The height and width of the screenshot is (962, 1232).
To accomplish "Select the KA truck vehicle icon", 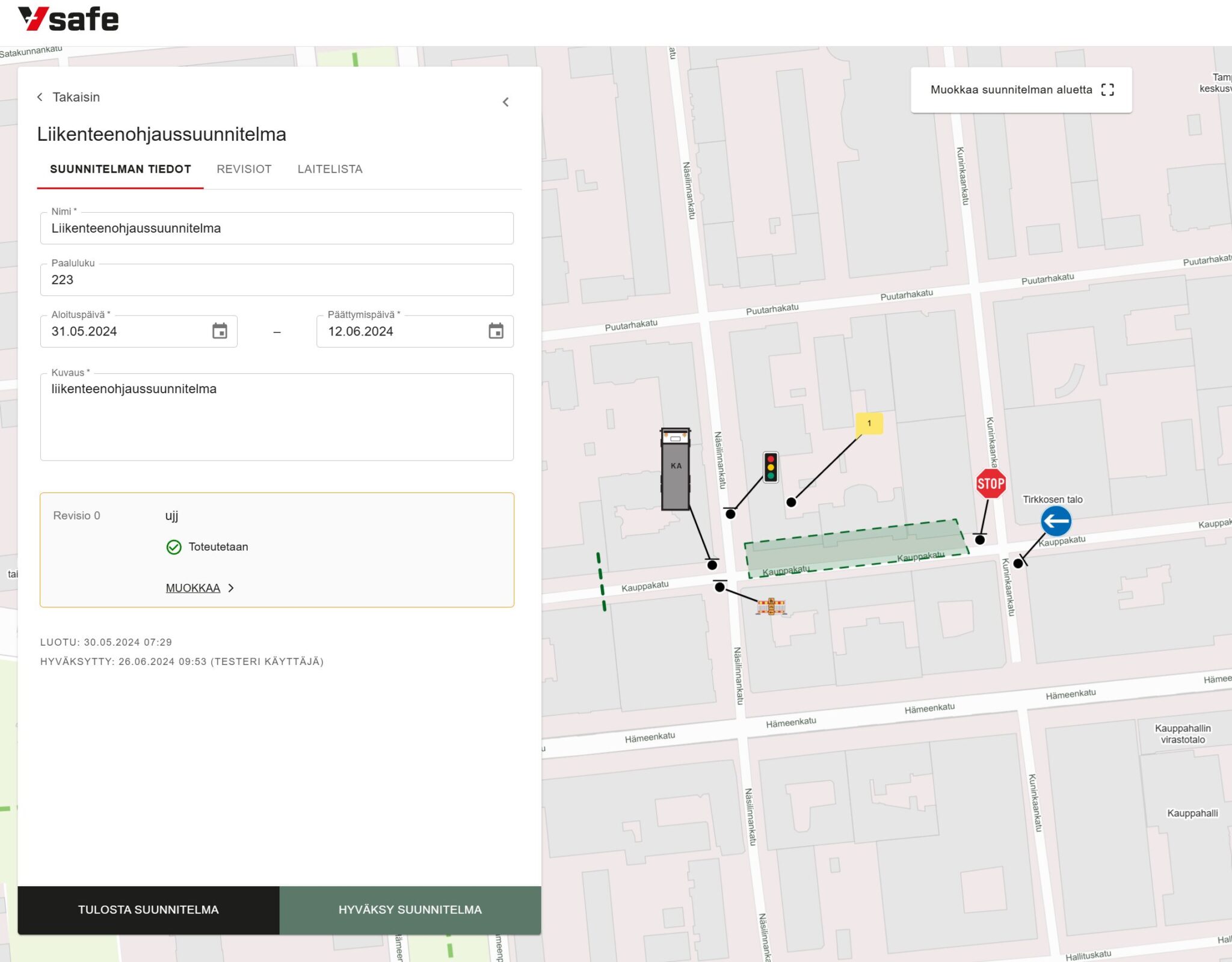I will (x=676, y=469).
